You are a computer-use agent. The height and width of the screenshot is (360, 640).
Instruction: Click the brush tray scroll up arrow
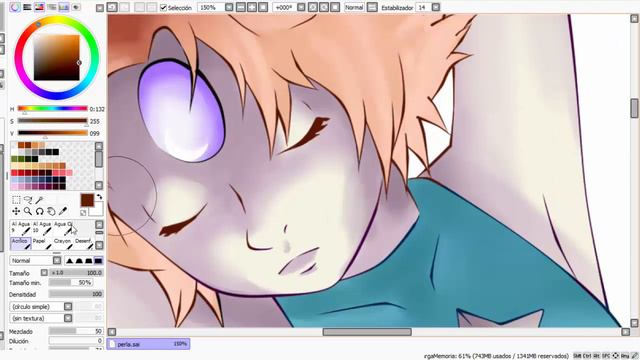click(99, 225)
